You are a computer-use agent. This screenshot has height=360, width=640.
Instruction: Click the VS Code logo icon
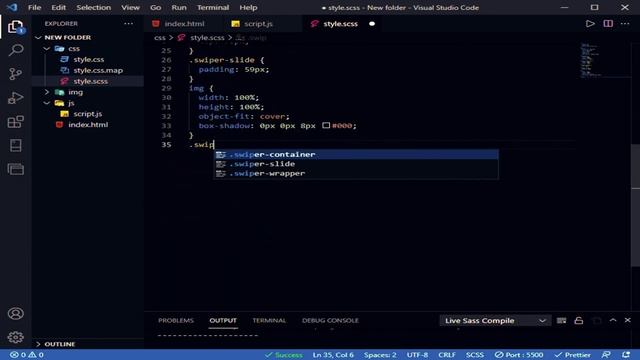coord(12,7)
